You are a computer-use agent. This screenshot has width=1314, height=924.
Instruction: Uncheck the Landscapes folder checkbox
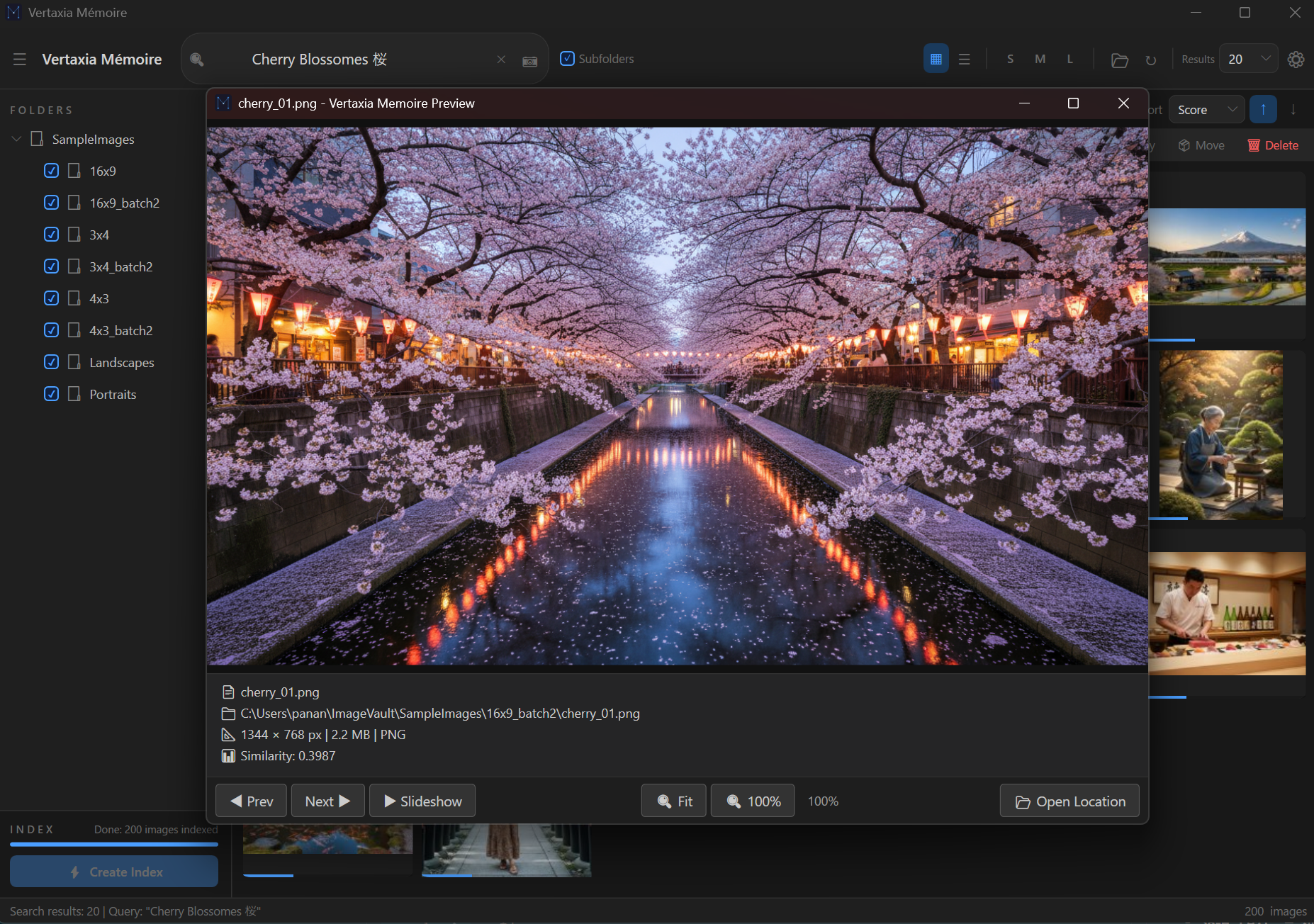tap(51, 362)
